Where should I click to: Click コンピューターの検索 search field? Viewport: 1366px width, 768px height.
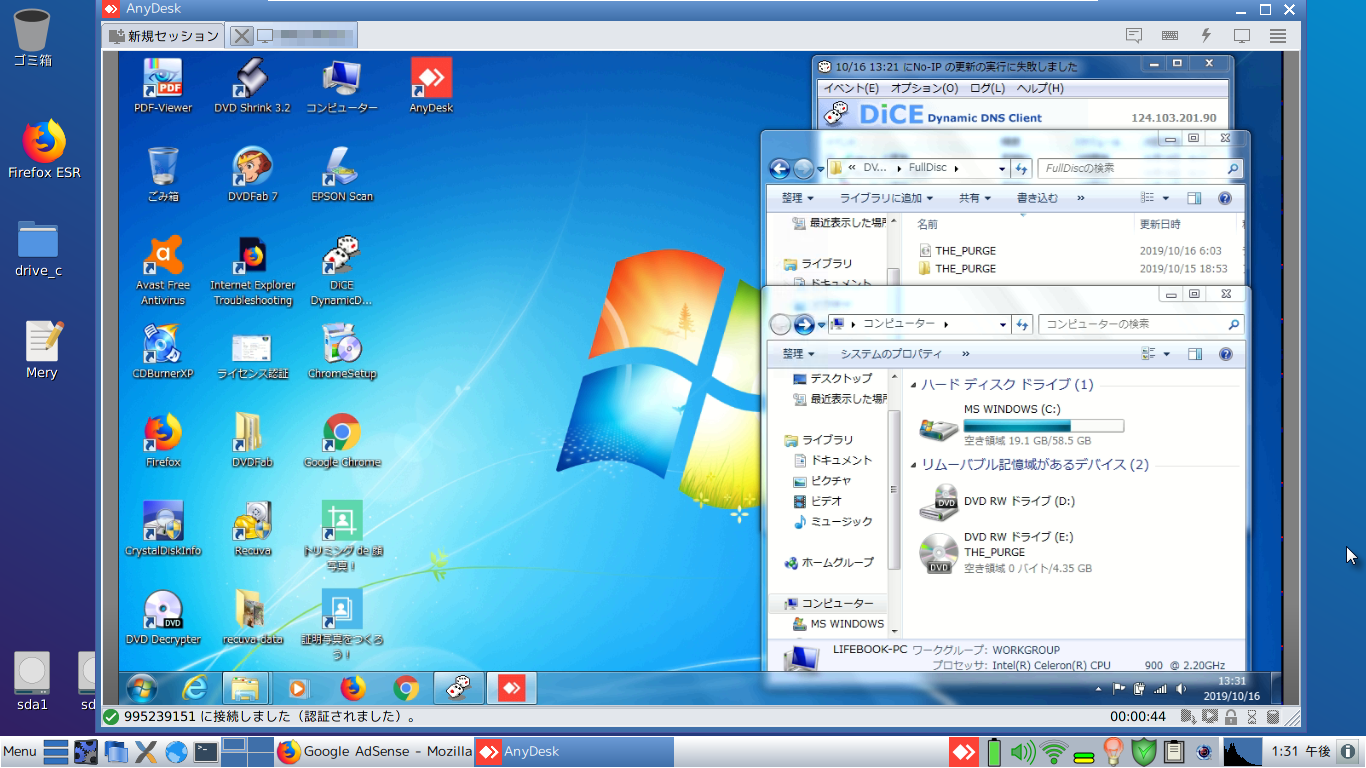(1141, 324)
